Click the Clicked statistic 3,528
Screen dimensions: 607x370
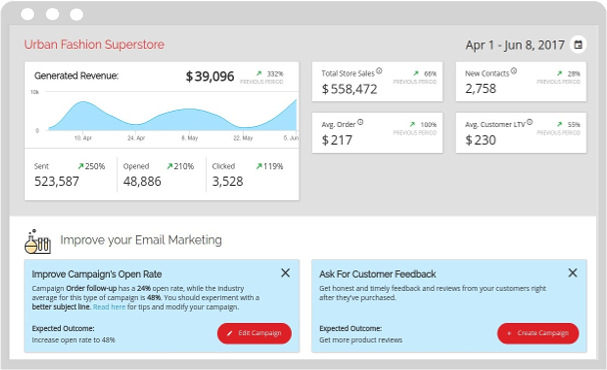[228, 181]
